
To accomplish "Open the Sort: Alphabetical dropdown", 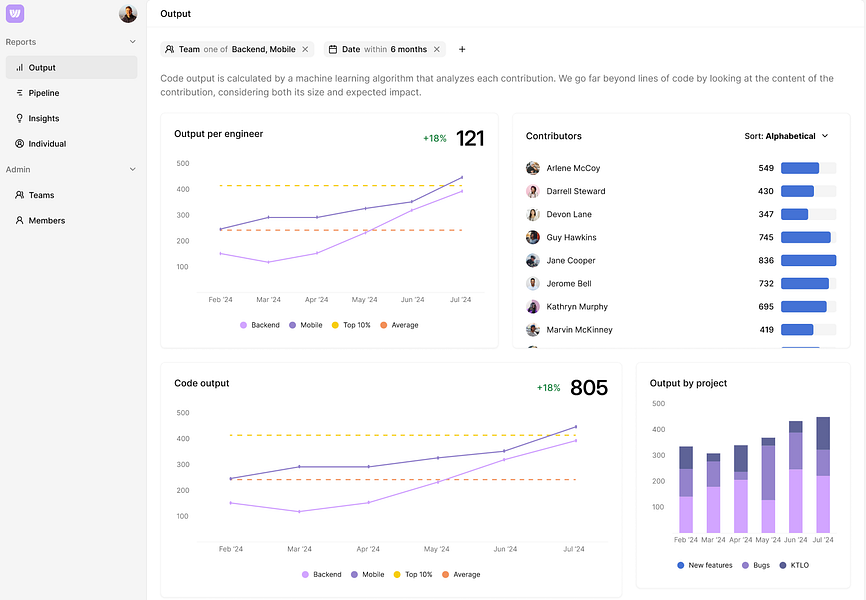I will (x=787, y=136).
